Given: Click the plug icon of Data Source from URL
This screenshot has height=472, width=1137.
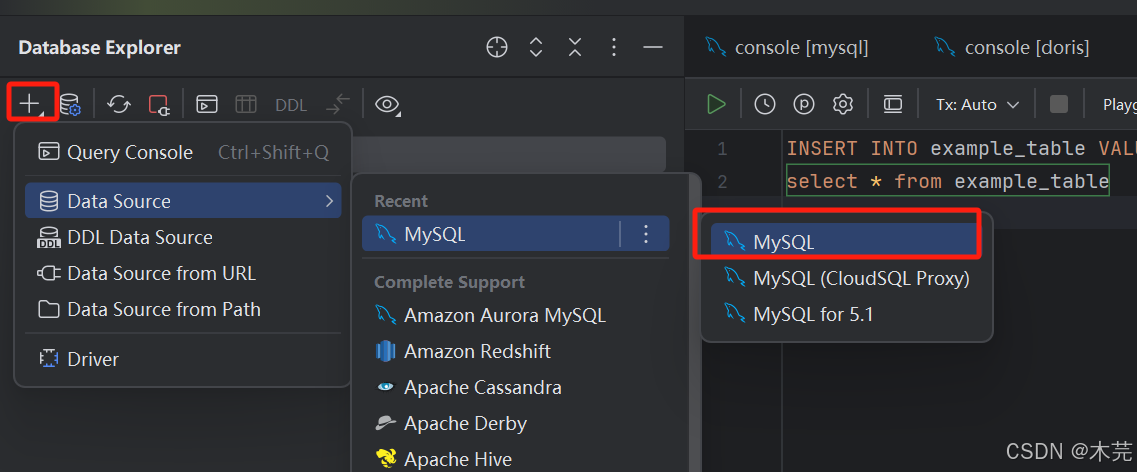Looking at the screenshot, I should (x=49, y=273).
